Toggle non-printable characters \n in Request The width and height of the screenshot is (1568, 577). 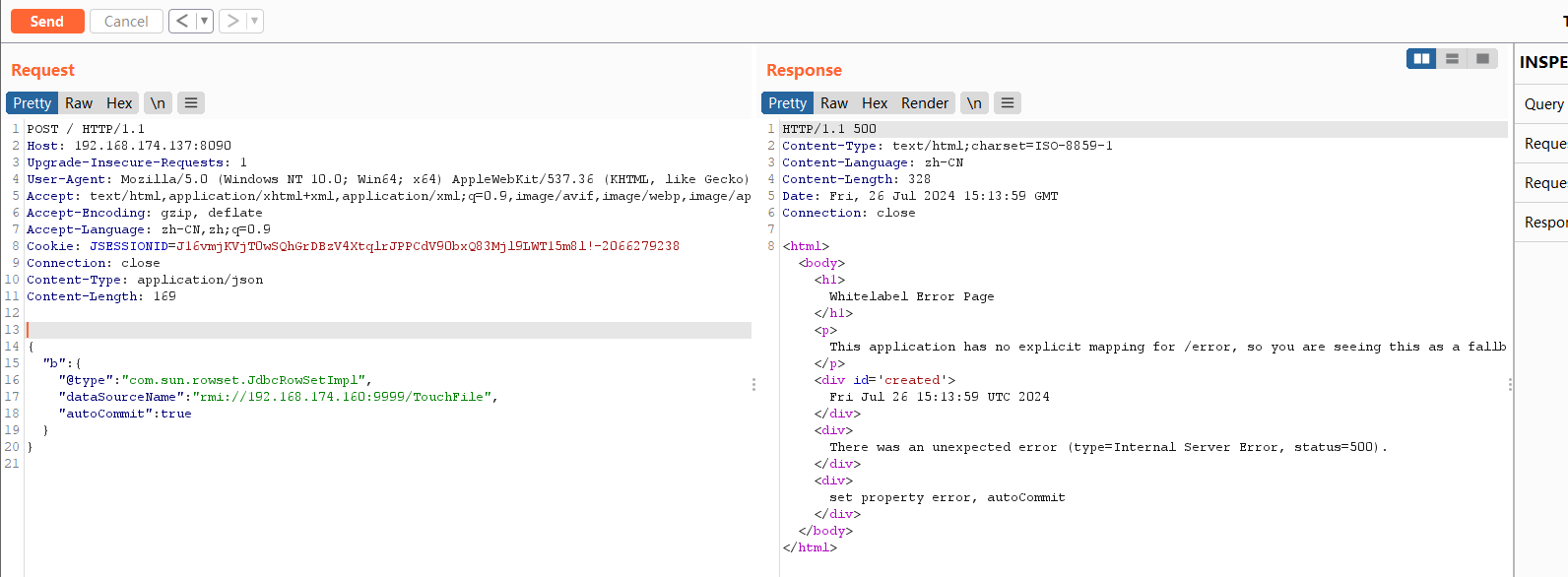158,102
